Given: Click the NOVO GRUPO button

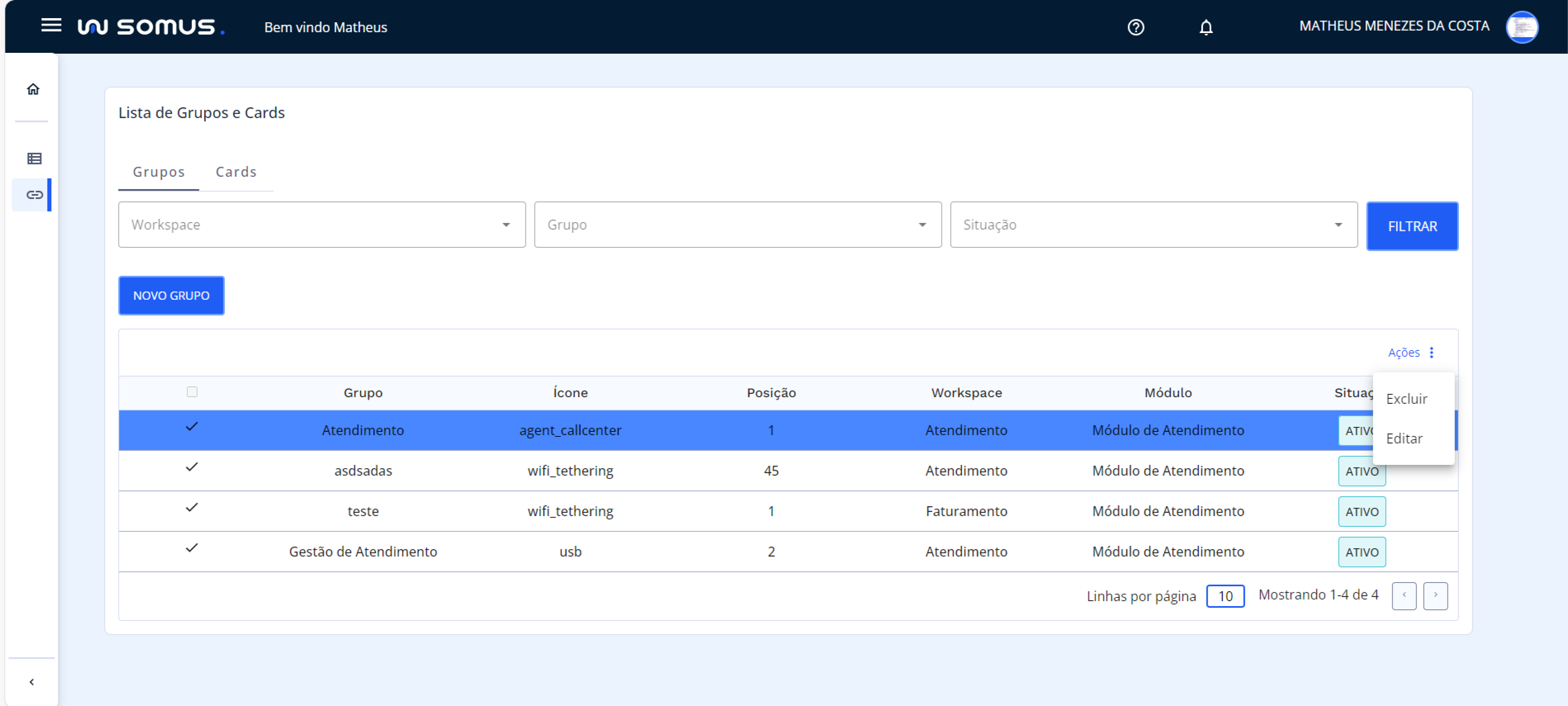Looking at the screenshot, I should (171, 296).
